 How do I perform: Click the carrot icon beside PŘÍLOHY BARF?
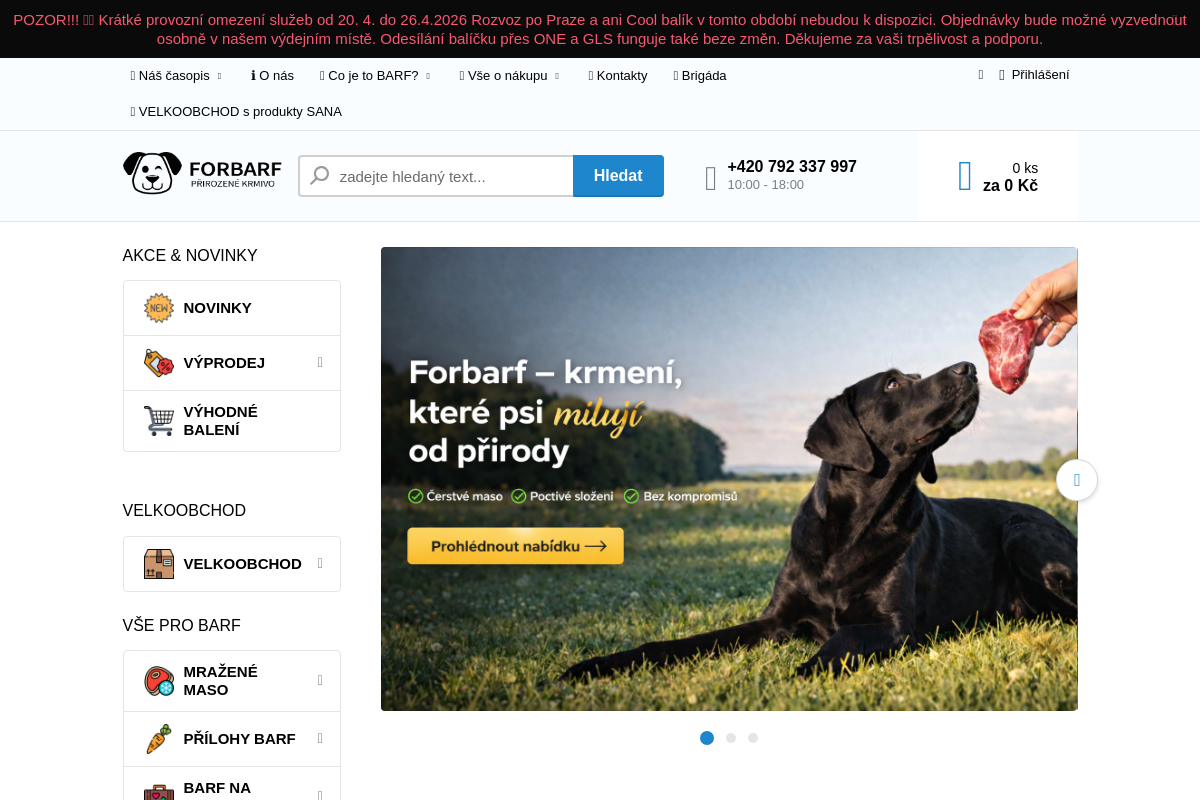157,738
